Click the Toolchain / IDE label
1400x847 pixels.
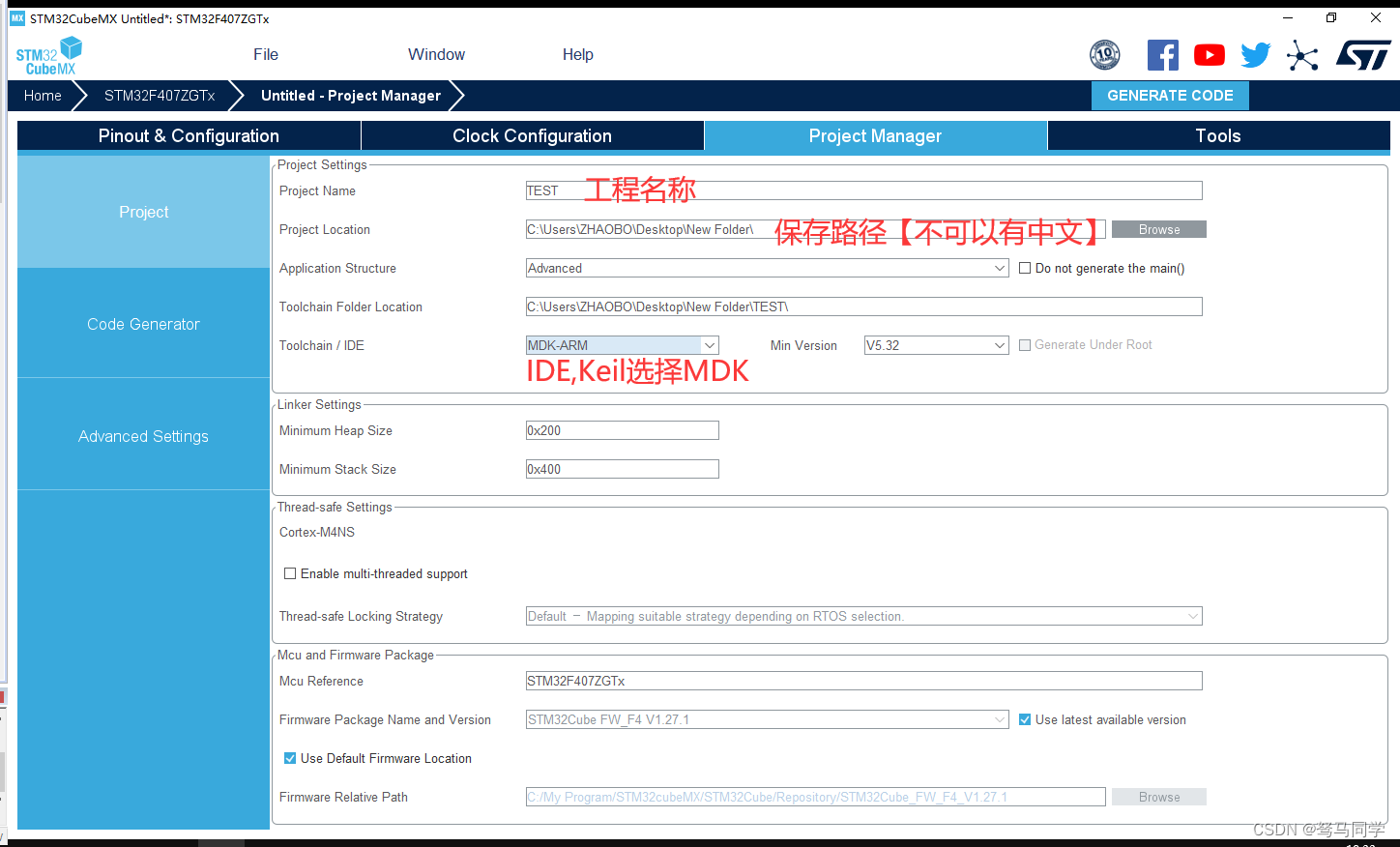pos(322,345)
